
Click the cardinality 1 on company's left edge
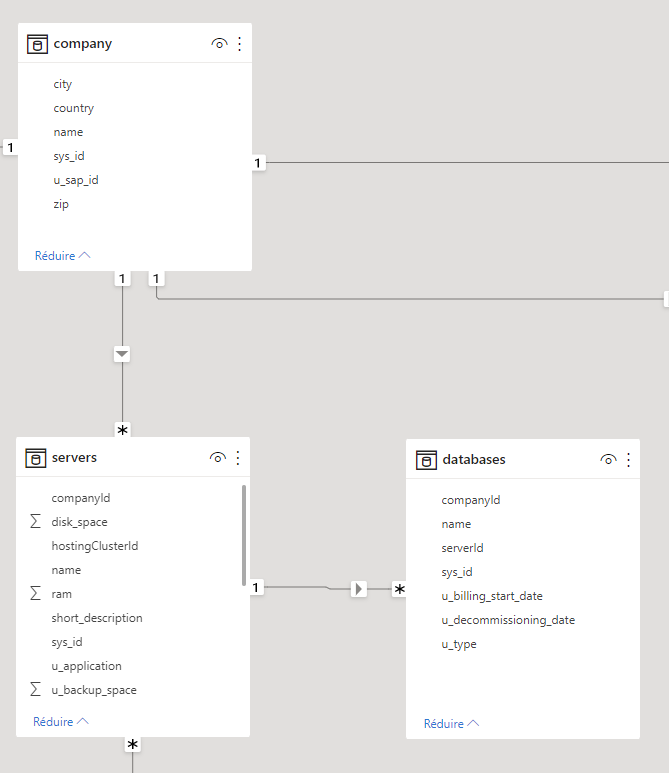pos(10,147)
